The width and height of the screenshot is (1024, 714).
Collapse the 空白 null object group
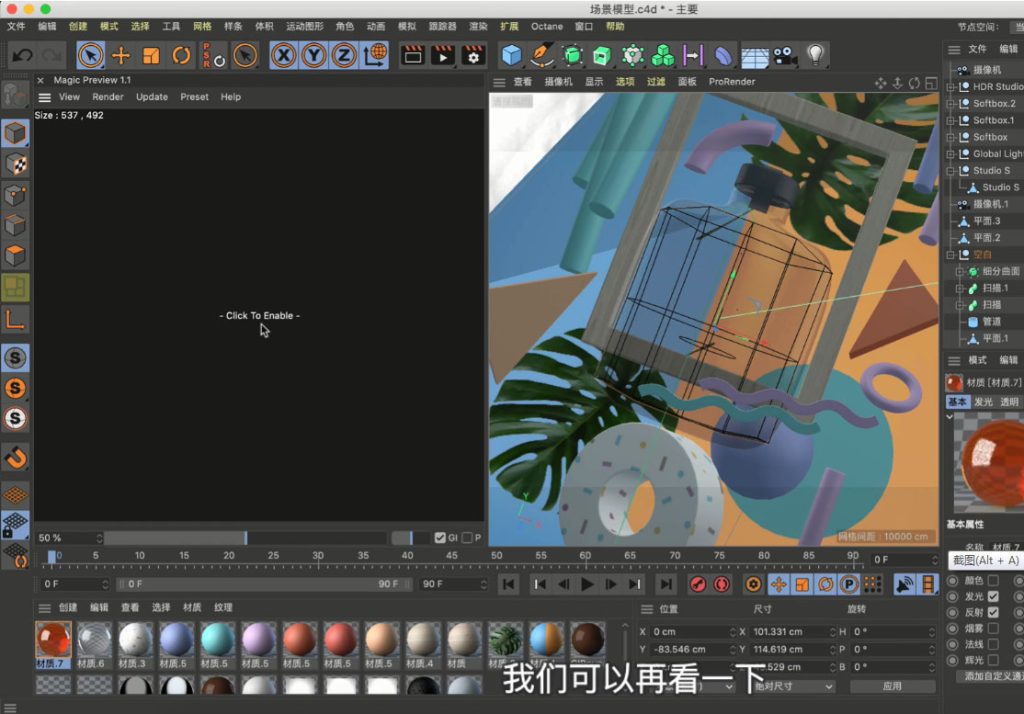tap(952, 255)
